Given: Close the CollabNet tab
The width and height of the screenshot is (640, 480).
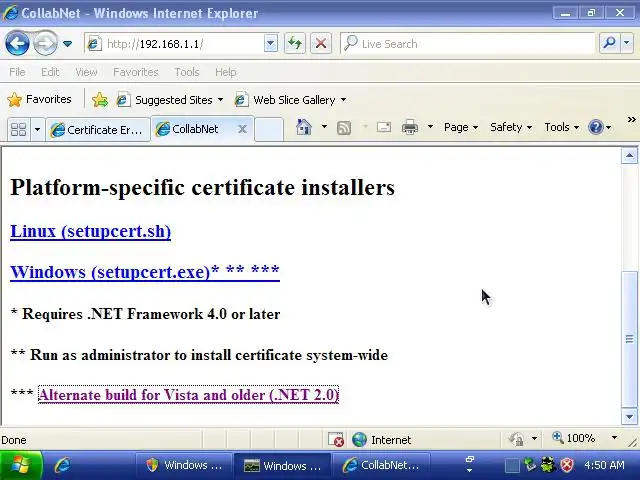Looking at the screenshot, I should [x=242, y=129].
